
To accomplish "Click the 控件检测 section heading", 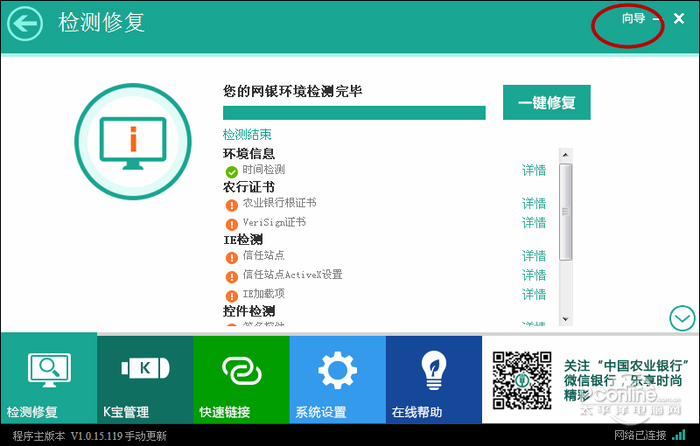I will coord(249,311).
